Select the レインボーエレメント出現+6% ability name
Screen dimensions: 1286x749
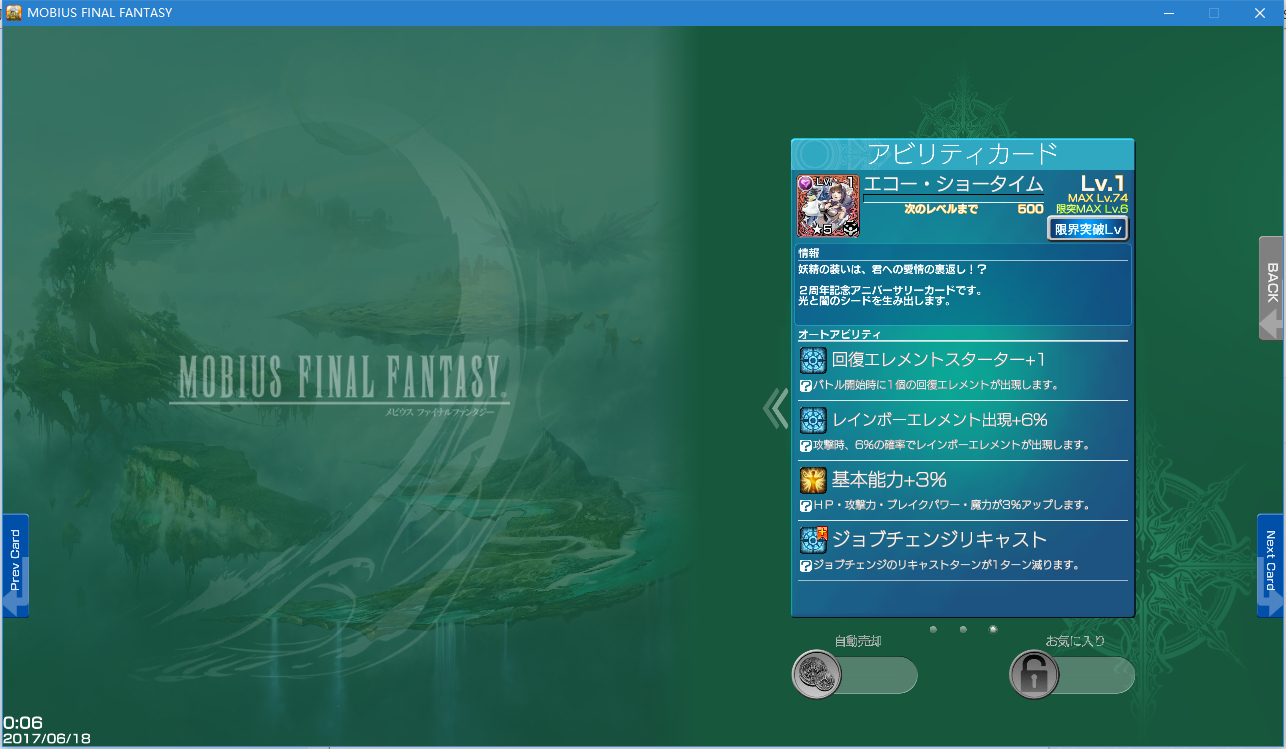click(x=940, y=420)
